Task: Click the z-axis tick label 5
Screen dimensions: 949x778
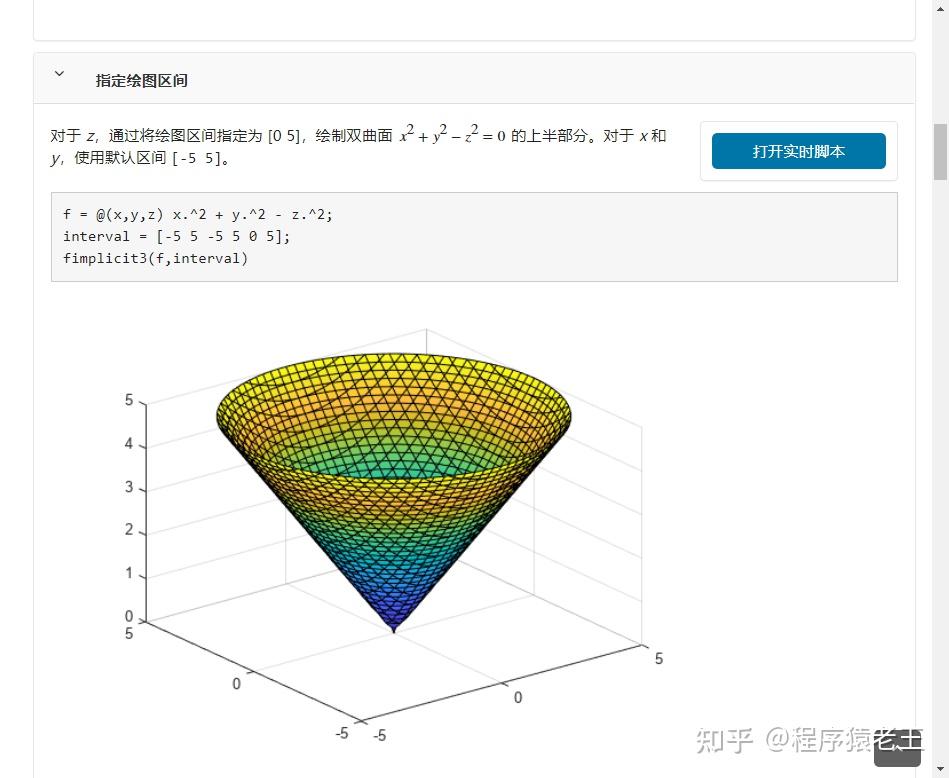Action: pos(127,400)
